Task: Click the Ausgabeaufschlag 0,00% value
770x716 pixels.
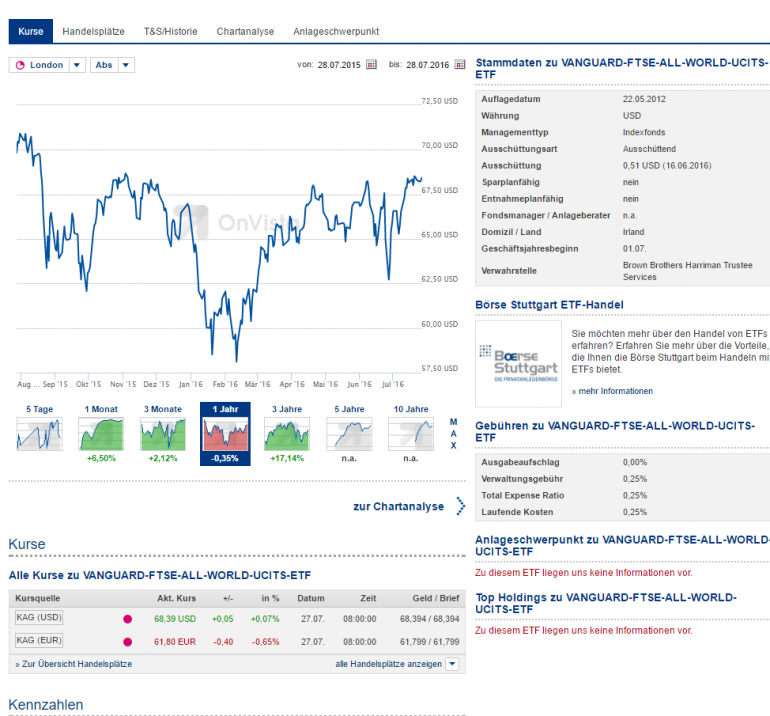Action: click(x=635, y=462)
